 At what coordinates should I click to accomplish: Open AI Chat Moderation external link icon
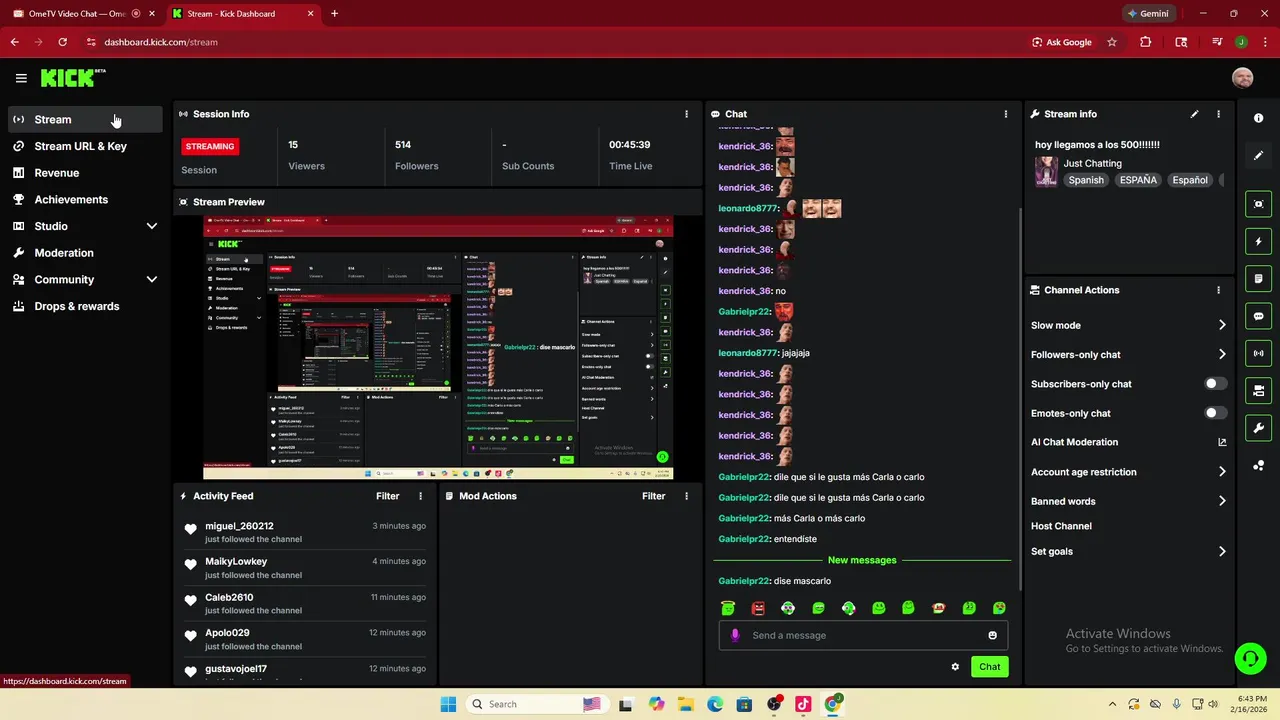coord(1222,442)
